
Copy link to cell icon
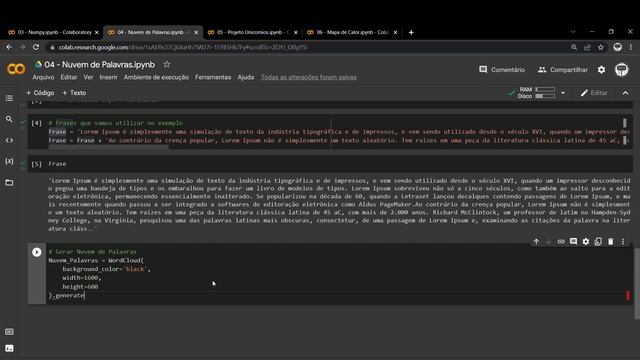tap(561, 242)
